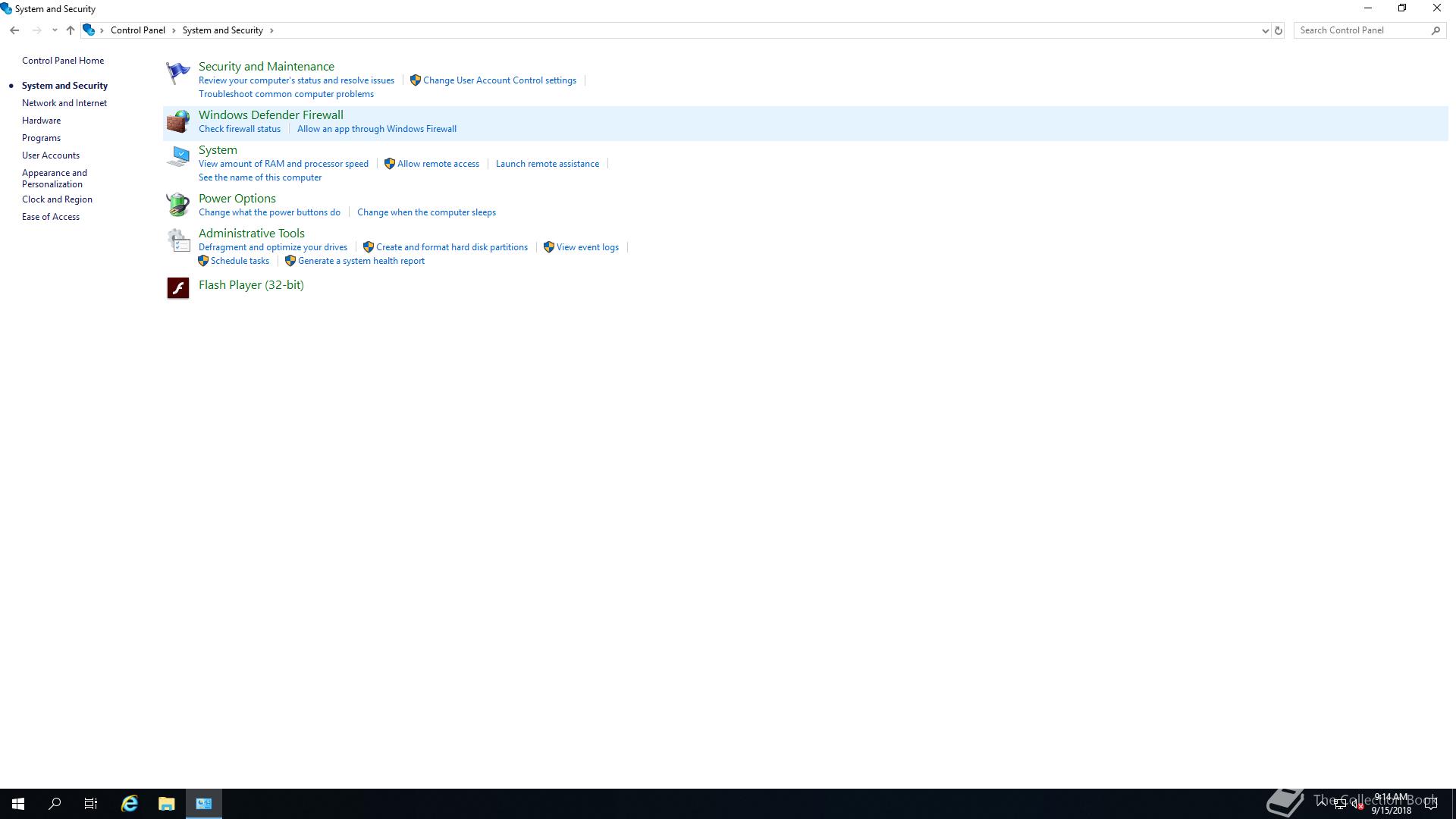Open the Action Center notification icon
The image size is (1456, 819).
pyautogui.click(x=1431, y=804)
